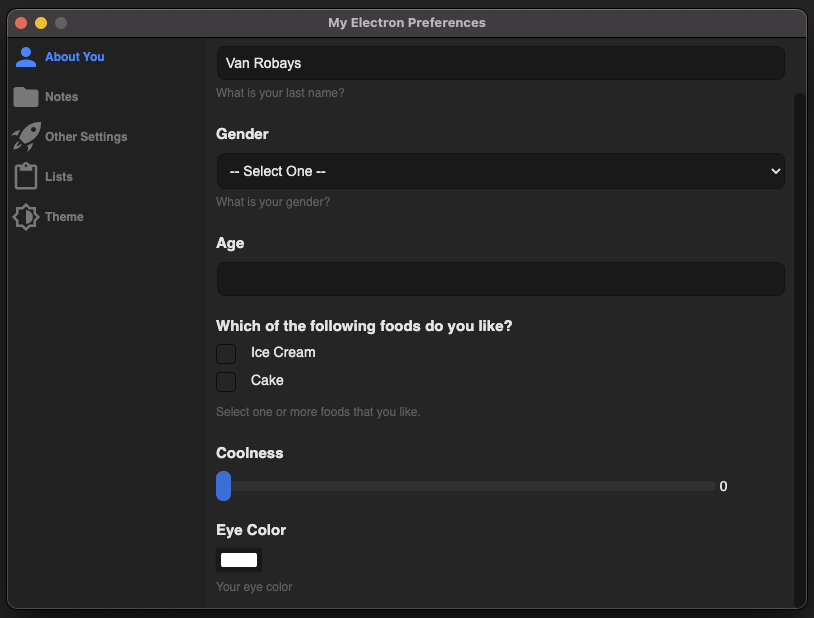Click the Coolness slider handle

(224, 486)
